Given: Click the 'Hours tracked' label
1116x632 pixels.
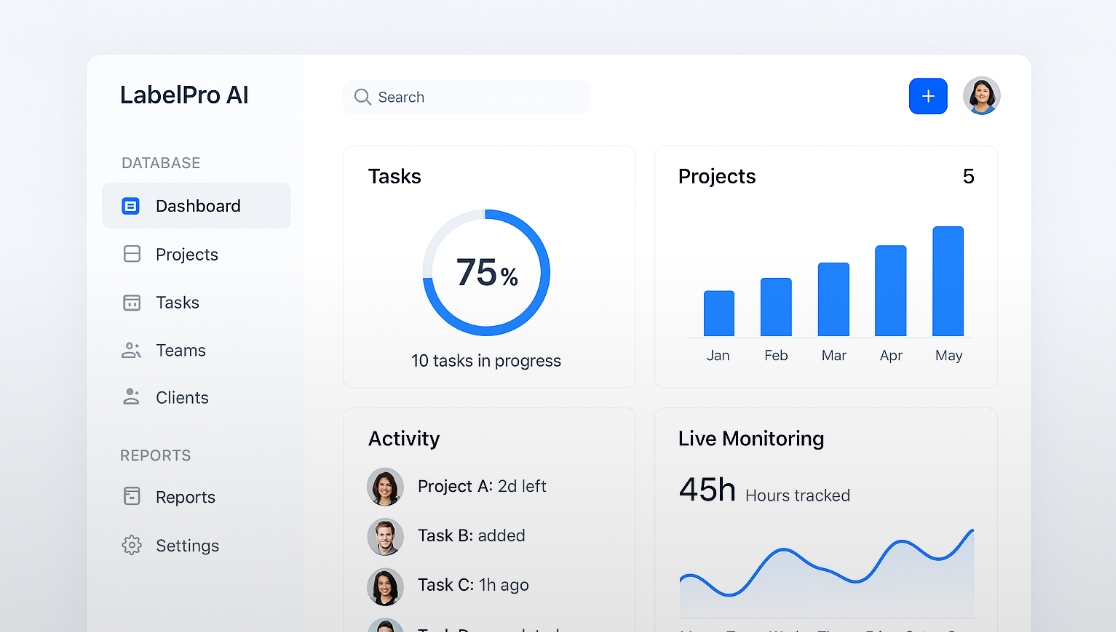Looking at the screenshot, I should 798,495.
